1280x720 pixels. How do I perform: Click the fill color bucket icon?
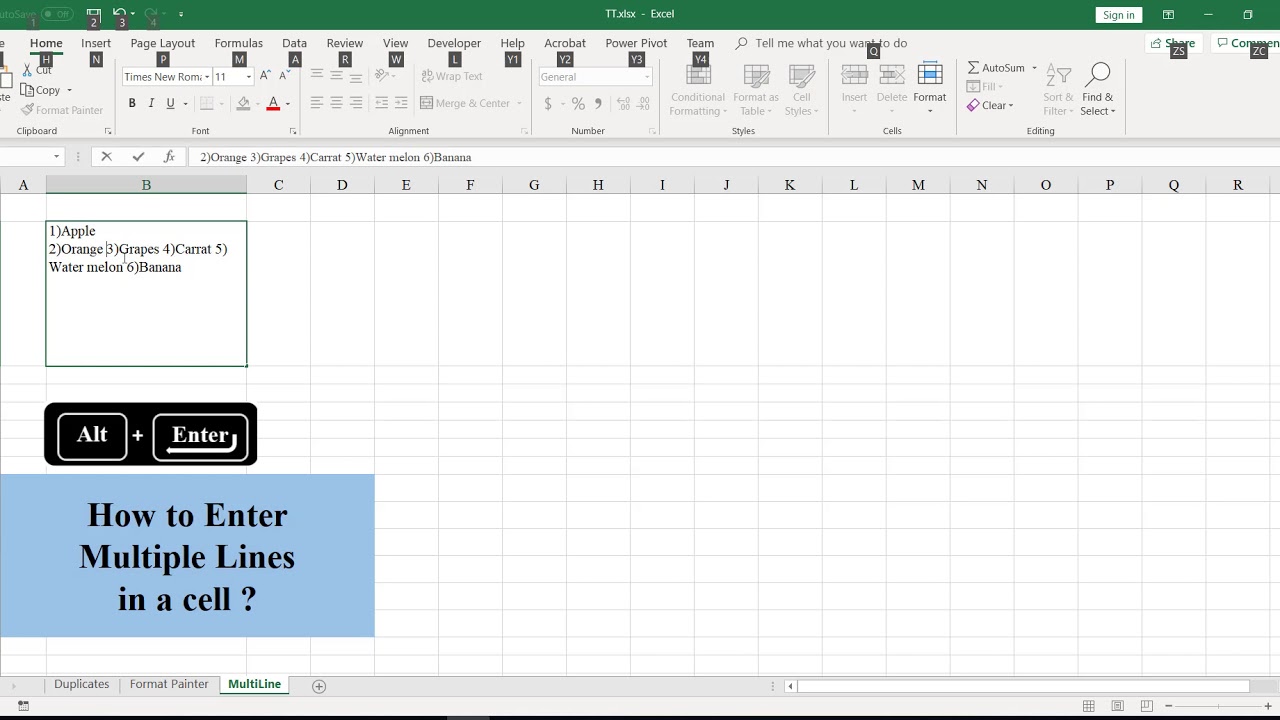243,103
